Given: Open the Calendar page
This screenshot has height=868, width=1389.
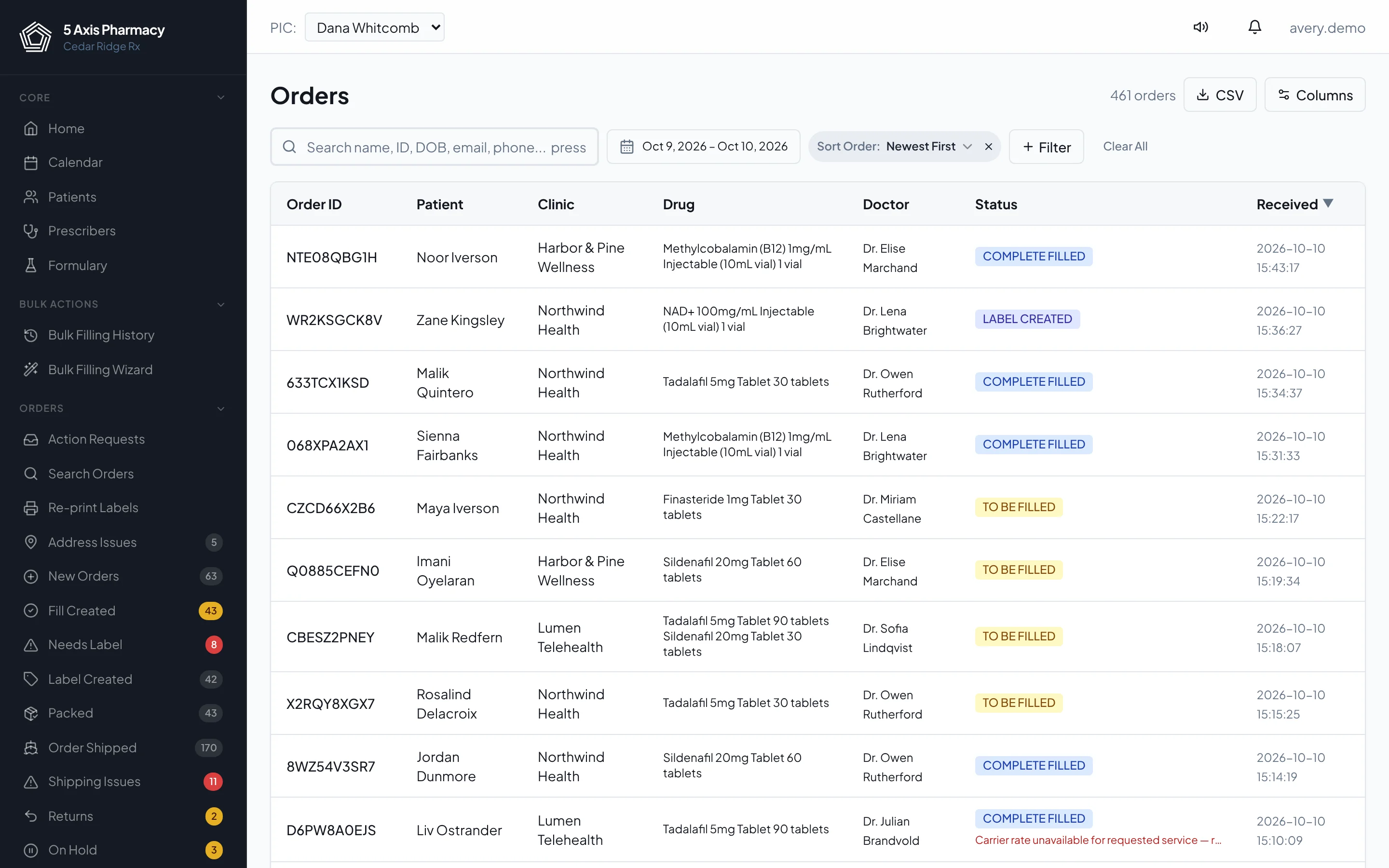Looking at the screenshot, I should (123, 163).
